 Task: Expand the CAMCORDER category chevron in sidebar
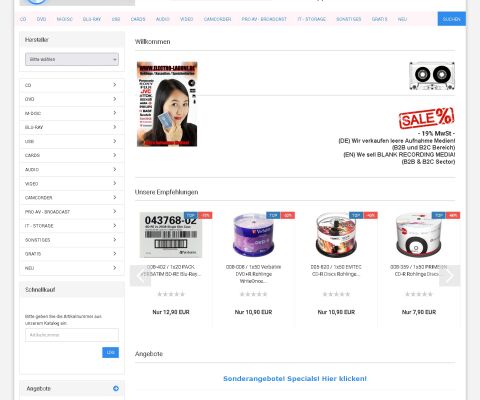tap(114, 197)
